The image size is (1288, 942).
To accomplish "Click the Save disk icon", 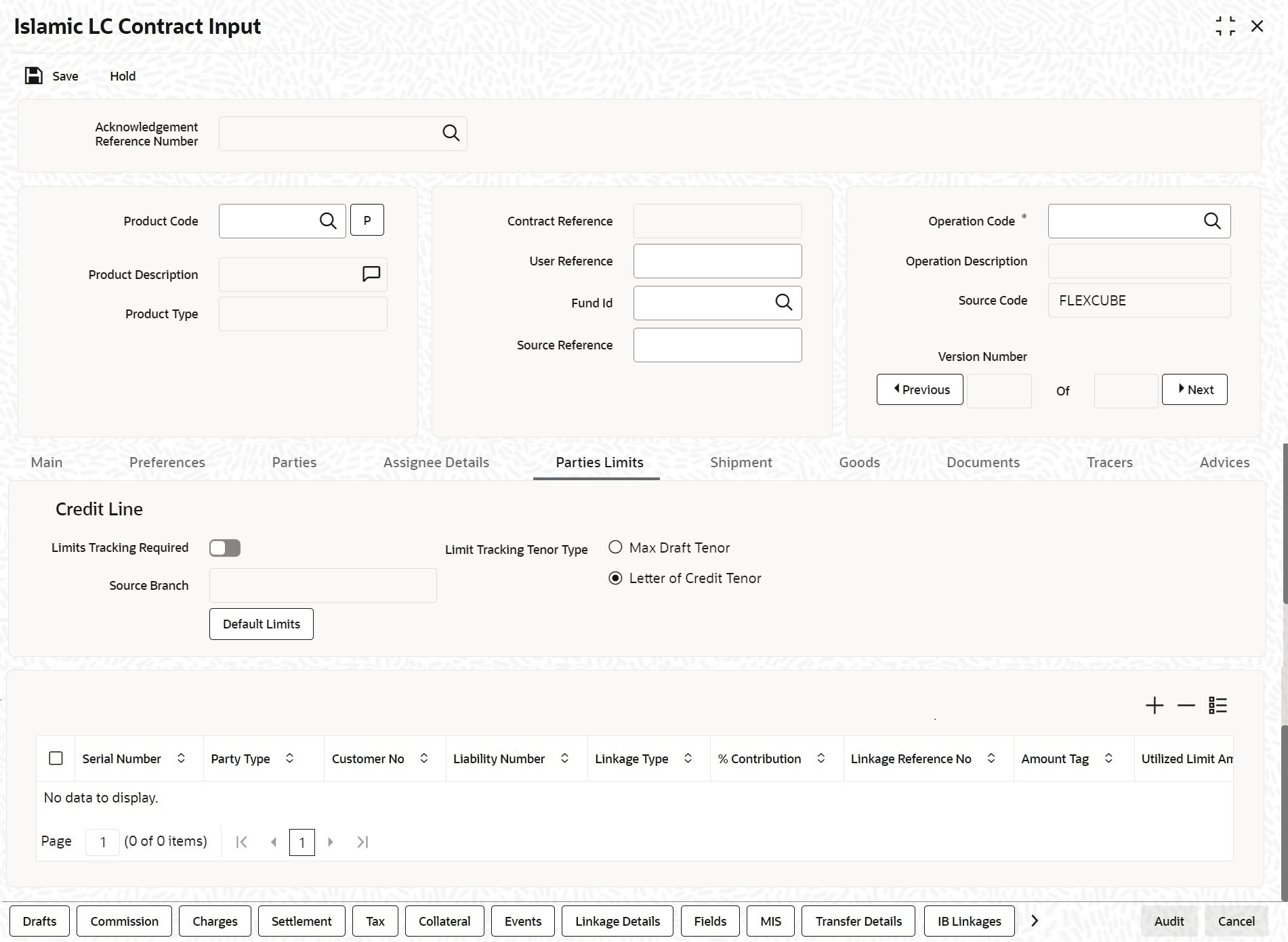I will (x=34, y=76).
